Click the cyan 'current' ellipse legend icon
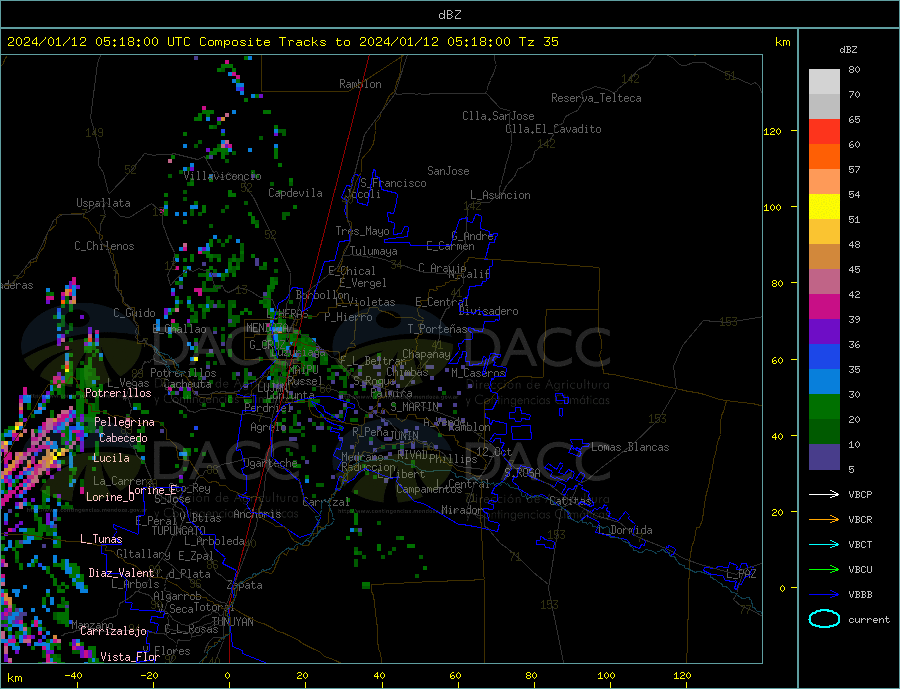The width and height of the screenshot is (900, 689). 824,619
